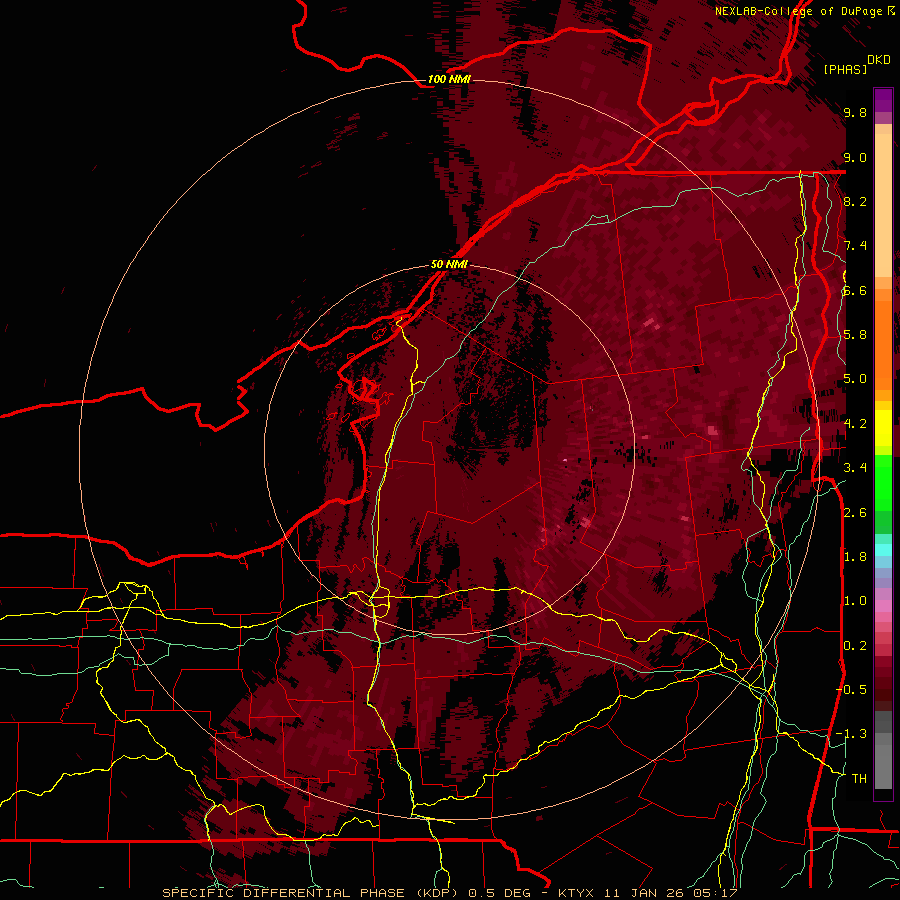Click the 2.6 legend value

855,513
